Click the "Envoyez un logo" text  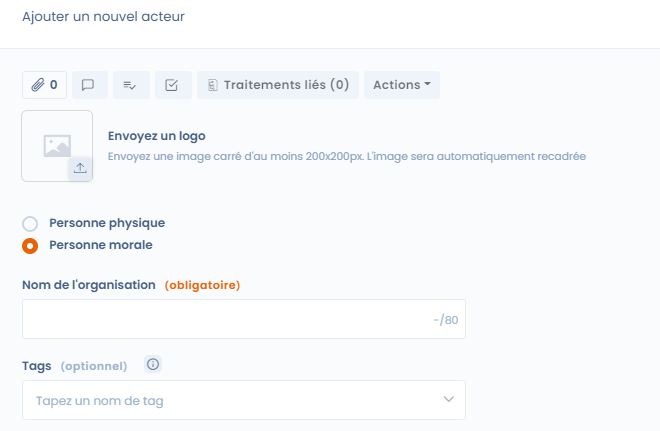click(156, 136)
